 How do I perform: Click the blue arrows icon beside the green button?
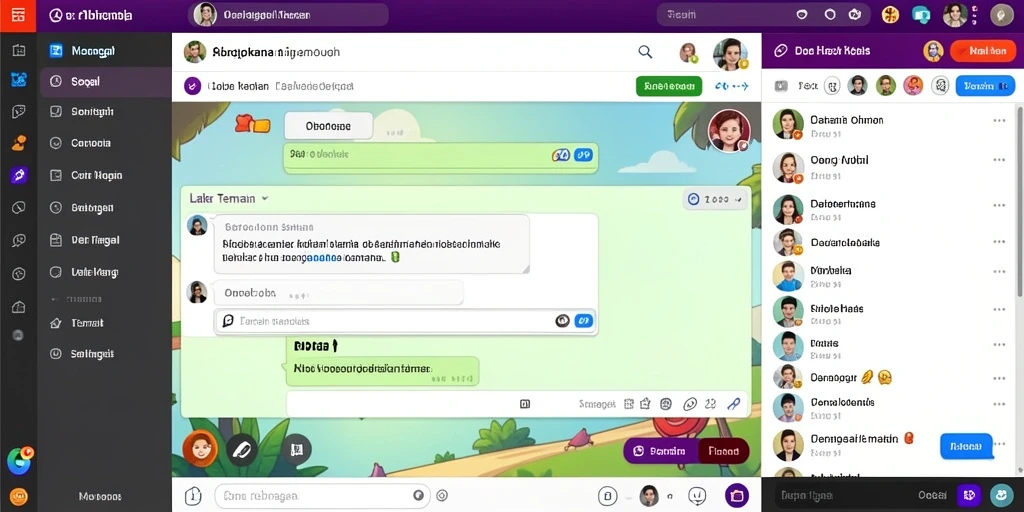[731, 86]
